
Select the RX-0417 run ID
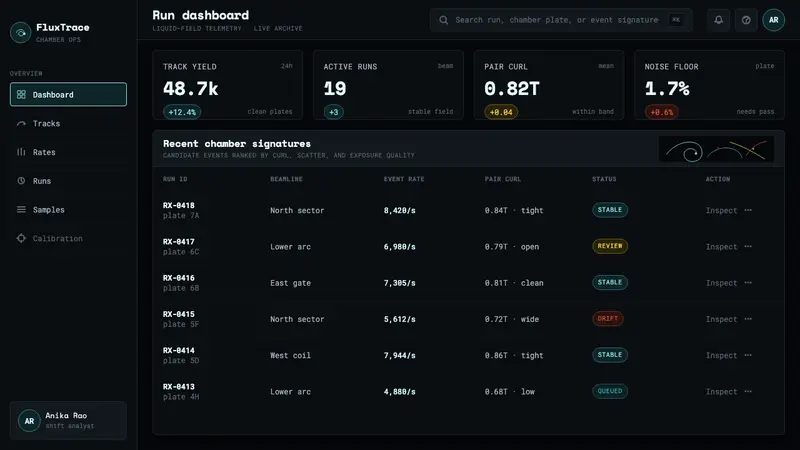click(x=179, y=242)
